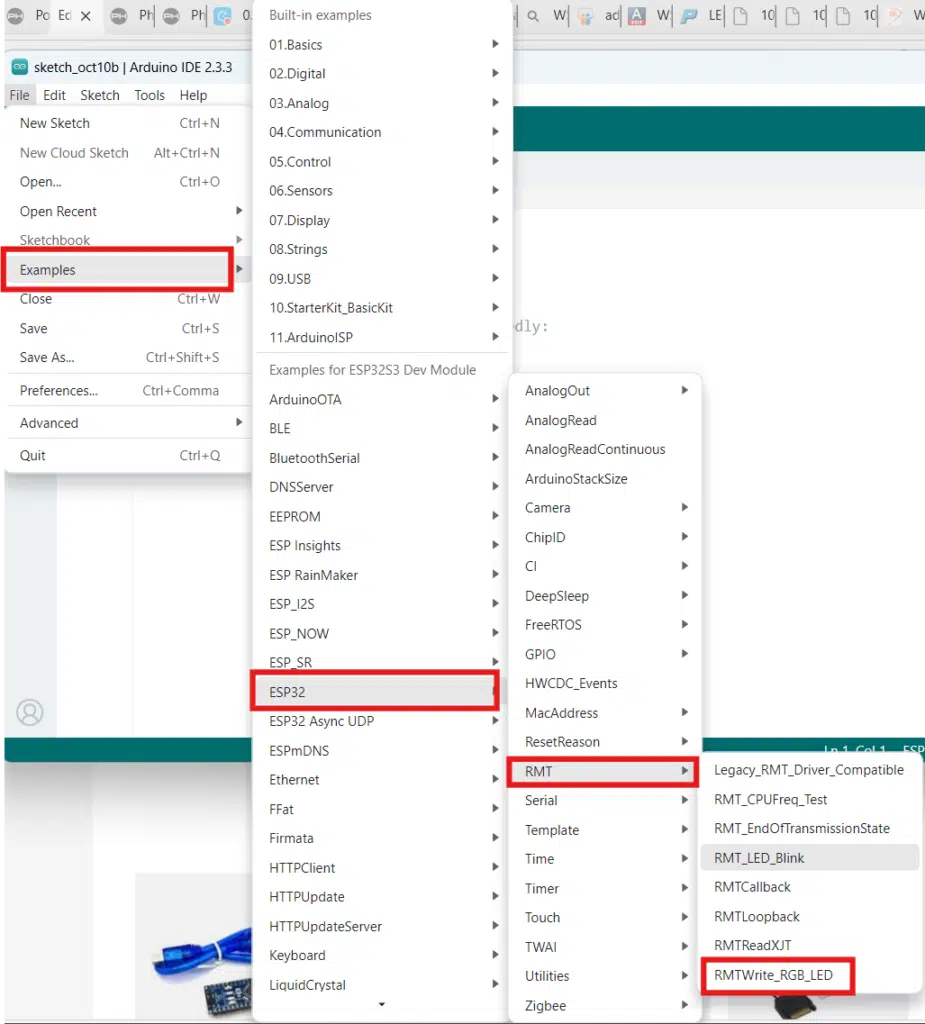Expand the 03.Analog submenu arrow
Viewport: 925px width, 1024px height.
coord(495,103)
